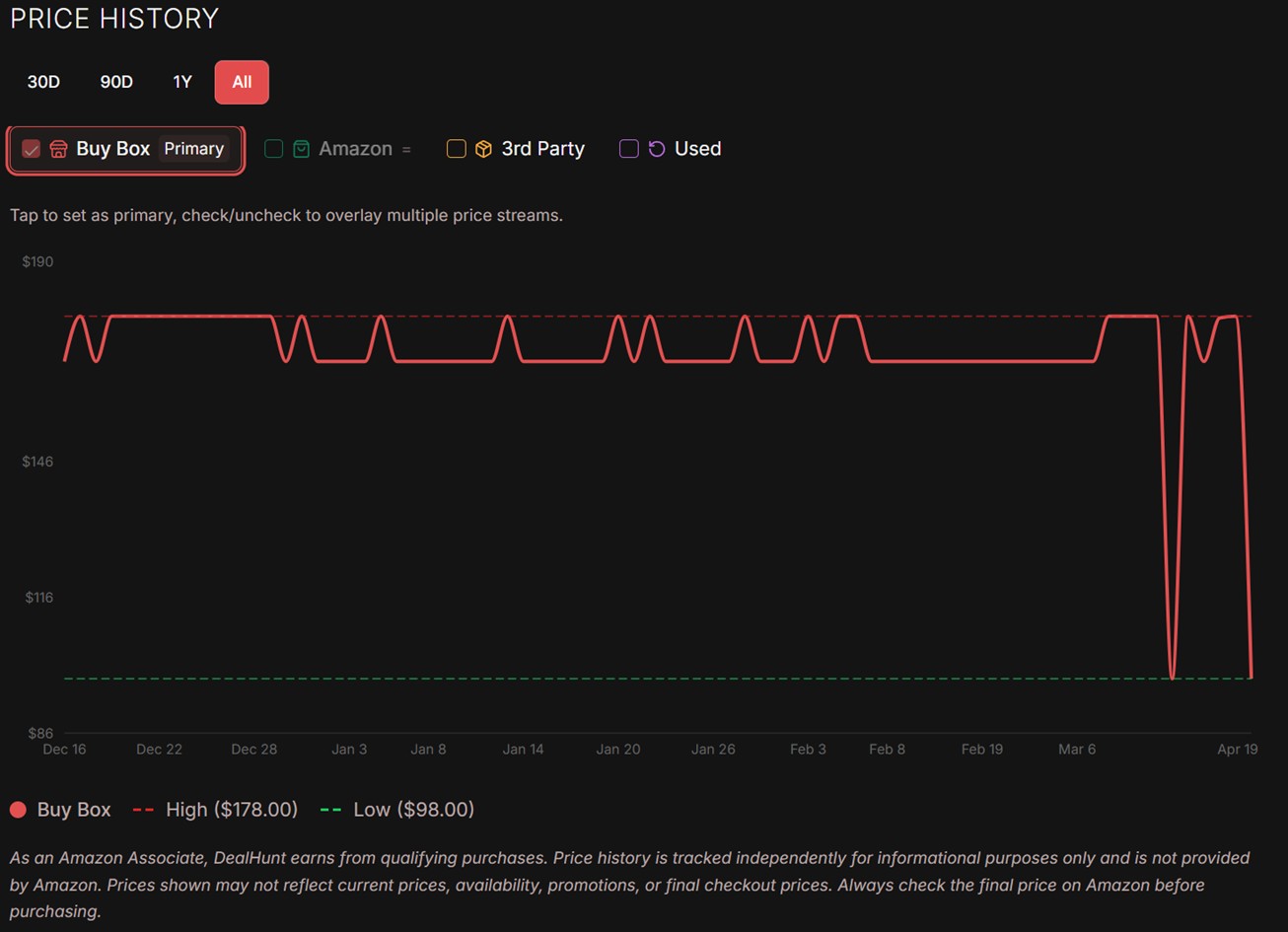Show the 1Y price history

pos(182,82)
